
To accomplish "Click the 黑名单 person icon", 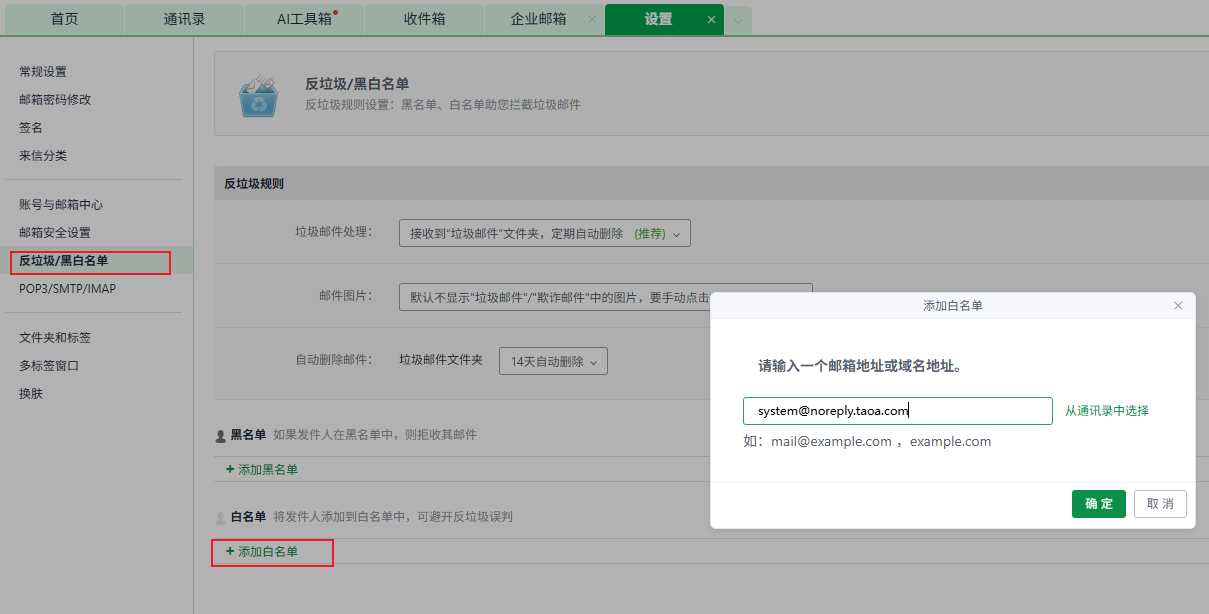I will tap(221, 436).
